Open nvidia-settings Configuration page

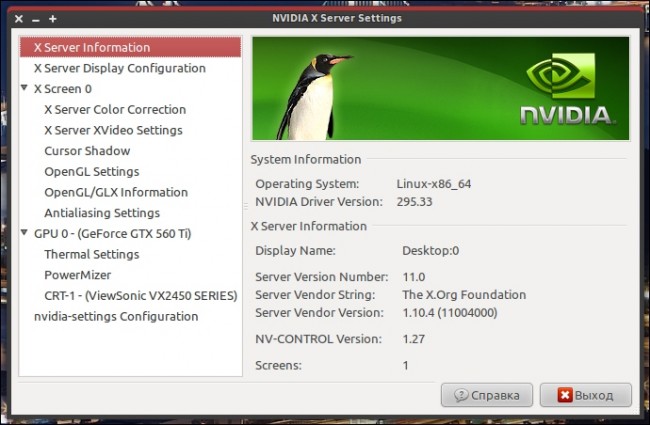(116, 317)
